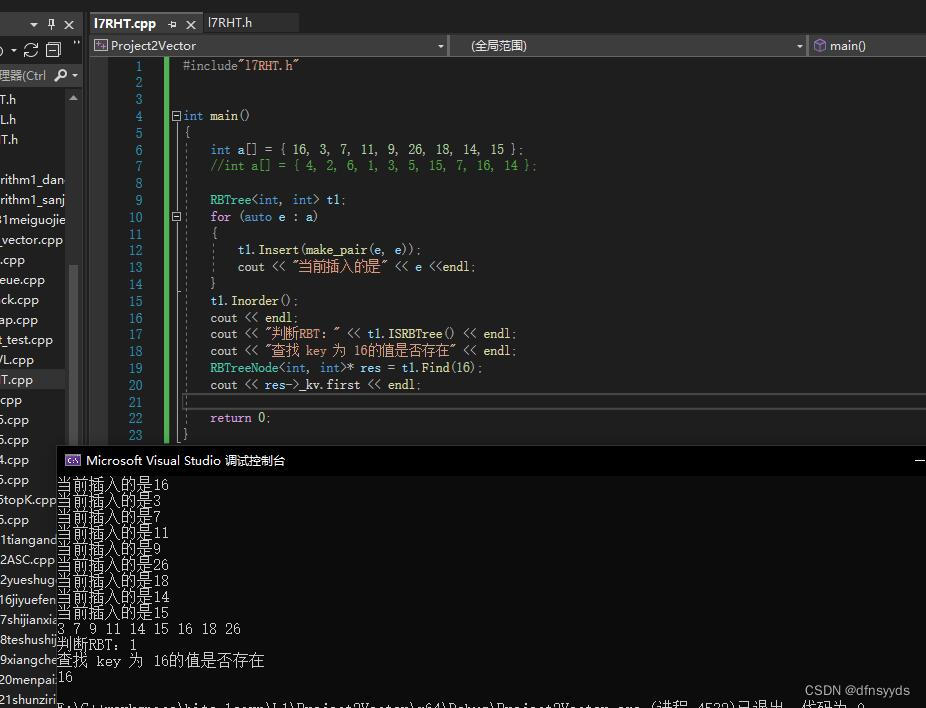Collapse the for loop code block
This screenshot has height=708, width=926.
[176, 217]
